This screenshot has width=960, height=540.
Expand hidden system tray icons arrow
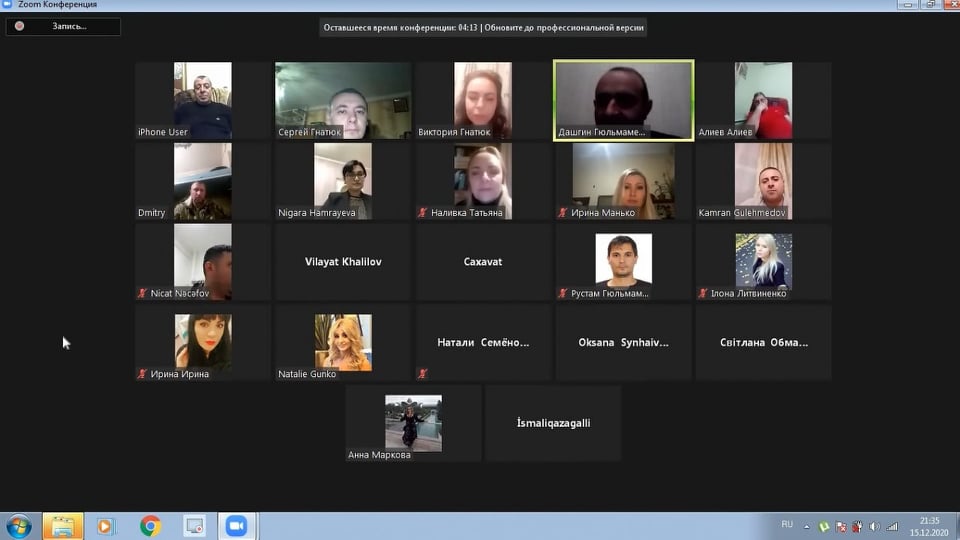(x=807, y=526)
